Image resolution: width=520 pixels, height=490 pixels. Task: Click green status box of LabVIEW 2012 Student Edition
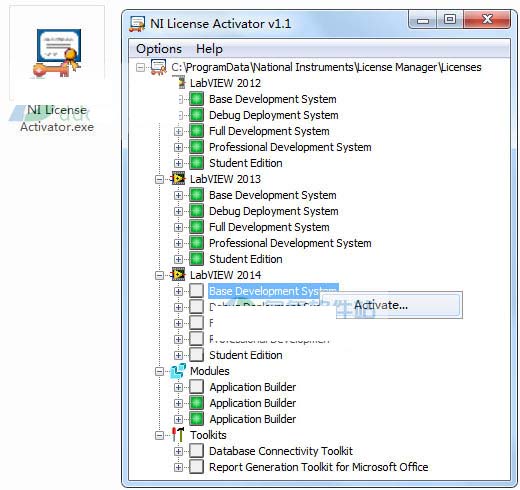point(196,163)
